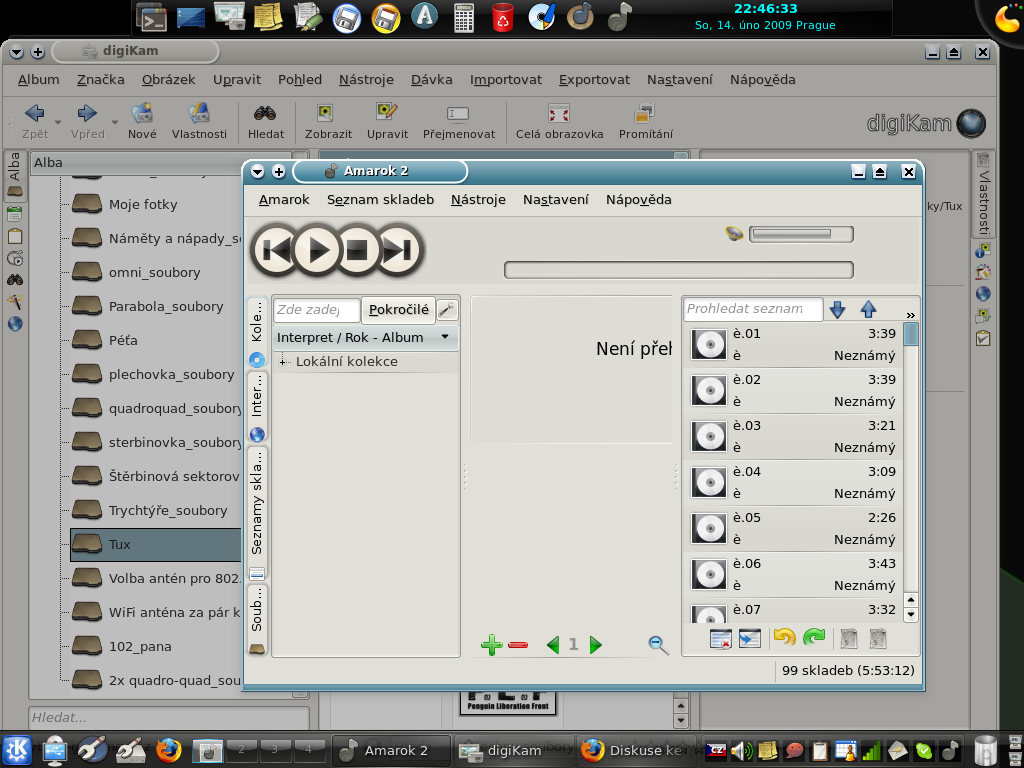Clear the playlist with the red-x list icon
This screenshot has width=1024, height=768.
(x=721, y=639)
